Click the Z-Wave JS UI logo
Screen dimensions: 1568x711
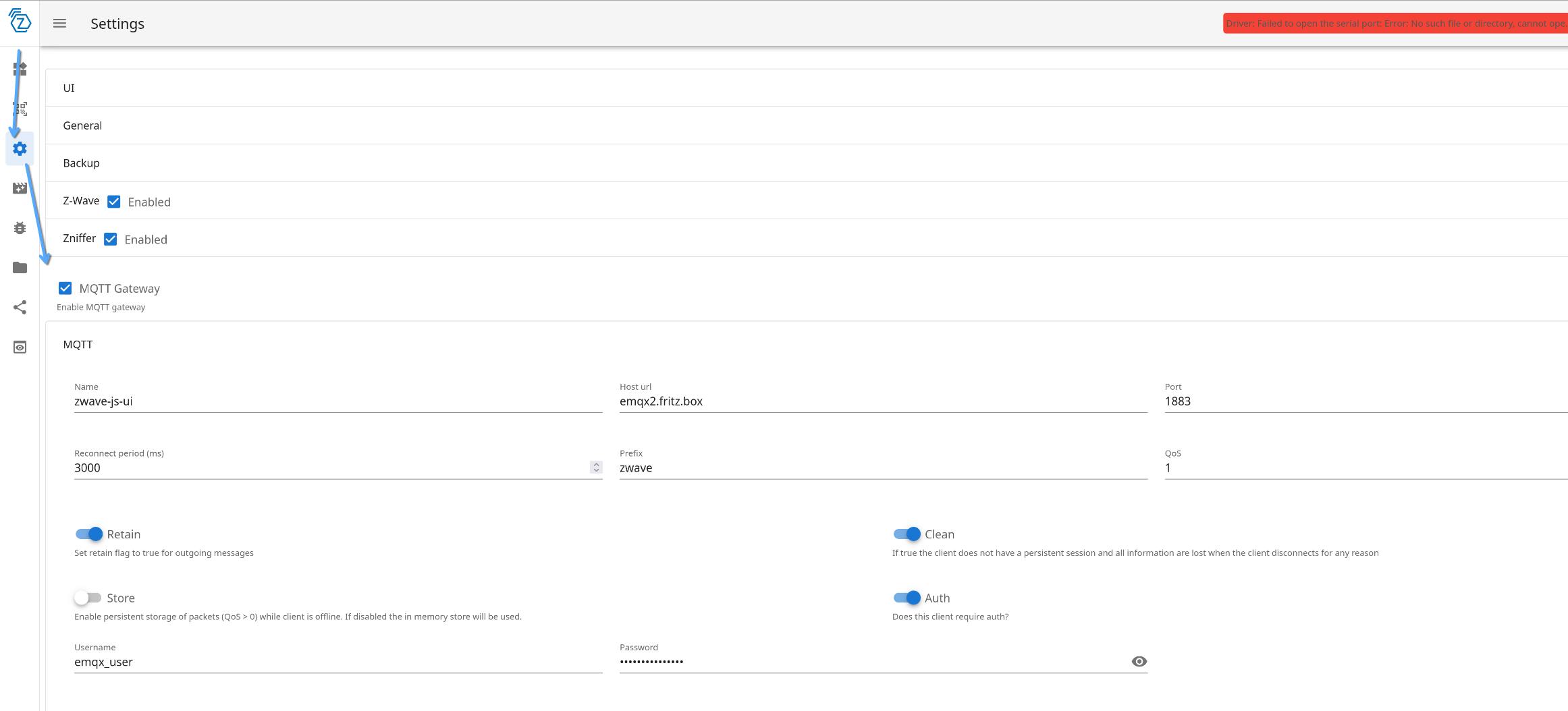(x=20, y=21)
